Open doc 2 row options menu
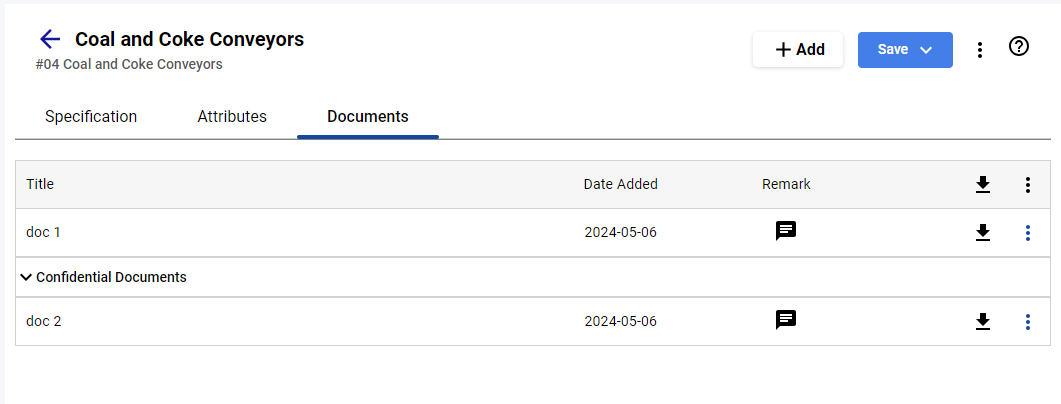1061x404 pixels. pos(1027,321)
